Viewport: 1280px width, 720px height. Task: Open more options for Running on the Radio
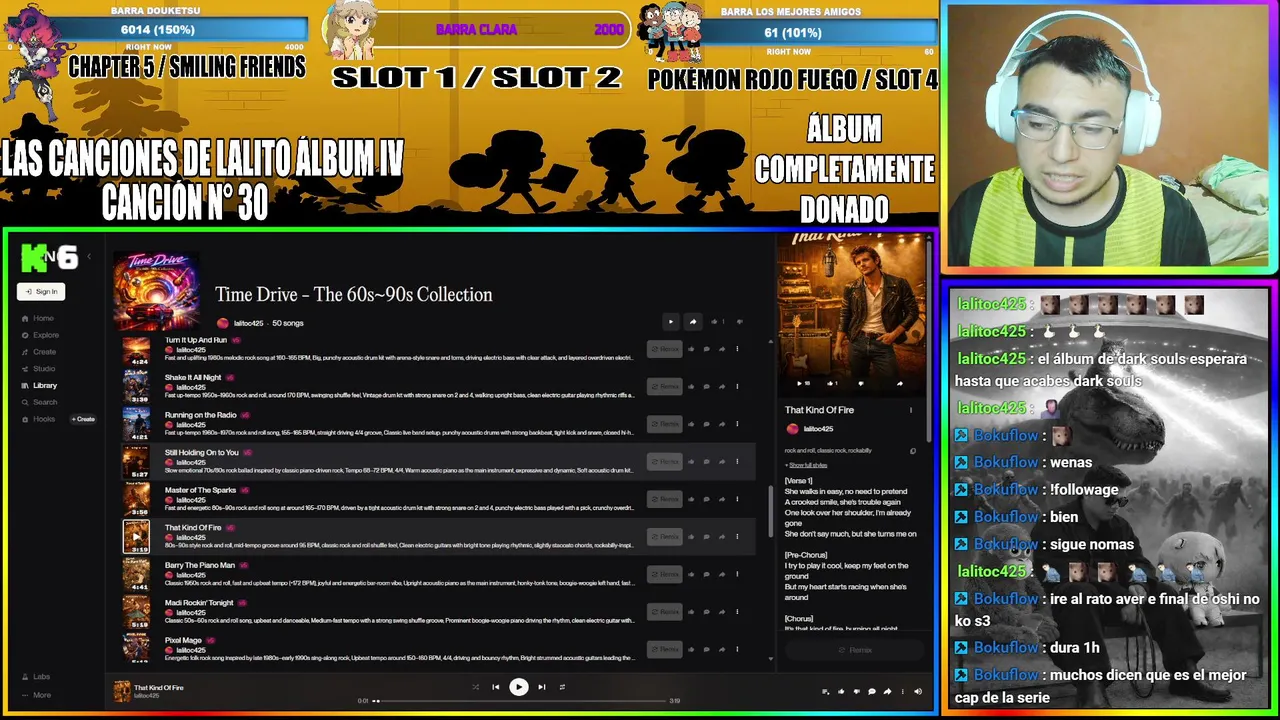point(737,424)
